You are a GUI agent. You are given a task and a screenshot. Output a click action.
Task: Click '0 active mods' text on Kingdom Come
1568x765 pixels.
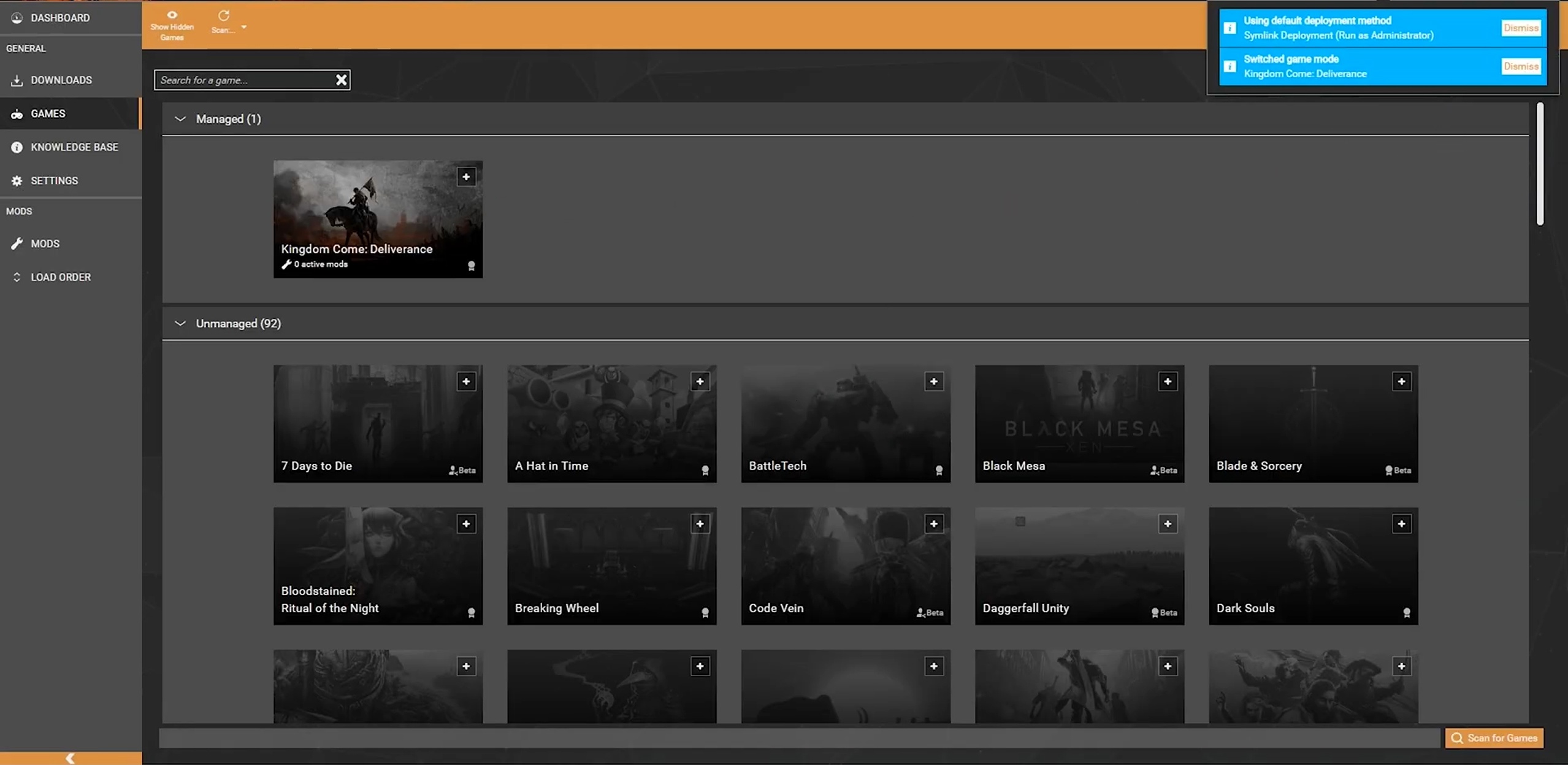(321, 264)
